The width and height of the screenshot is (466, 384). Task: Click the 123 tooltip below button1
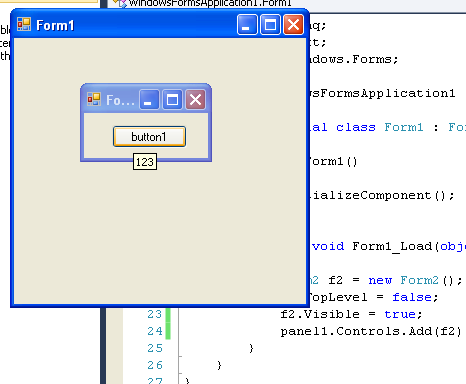point(145,162)
